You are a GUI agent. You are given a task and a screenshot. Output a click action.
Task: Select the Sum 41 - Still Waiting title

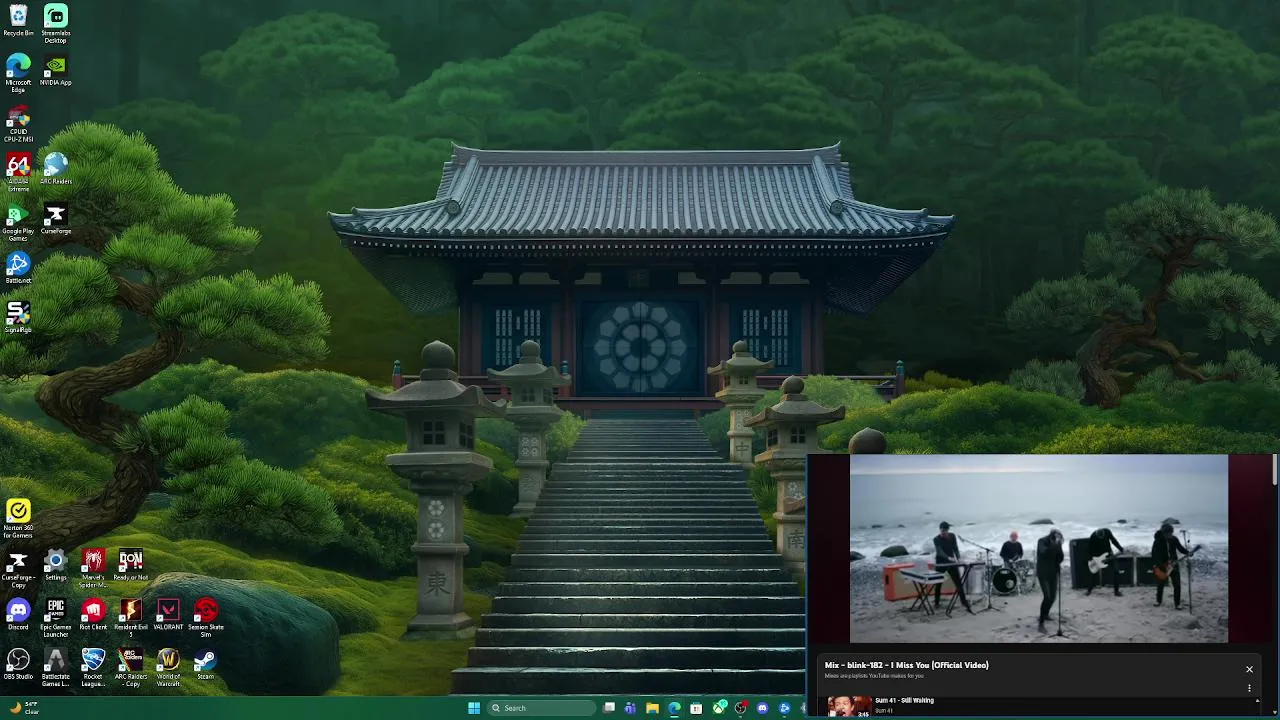904,700
